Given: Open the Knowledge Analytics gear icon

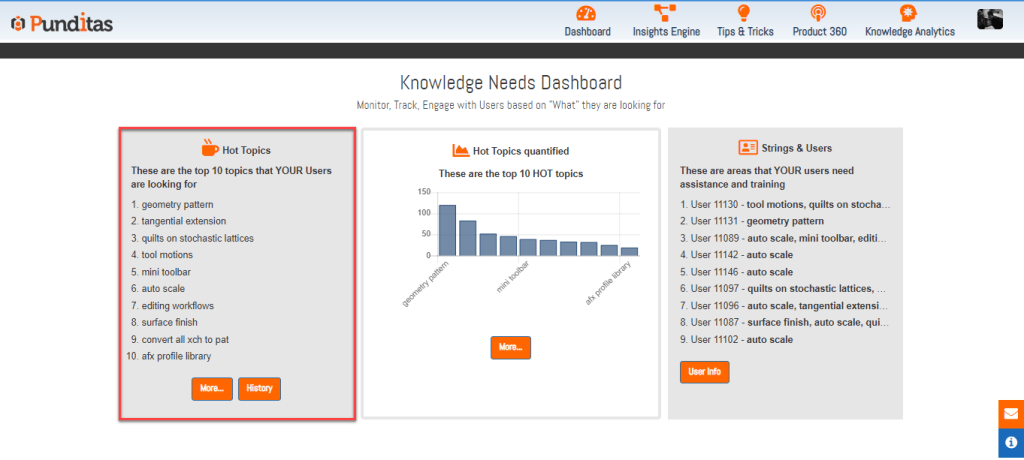Looking at the screenshot, I should pos(909,13).
